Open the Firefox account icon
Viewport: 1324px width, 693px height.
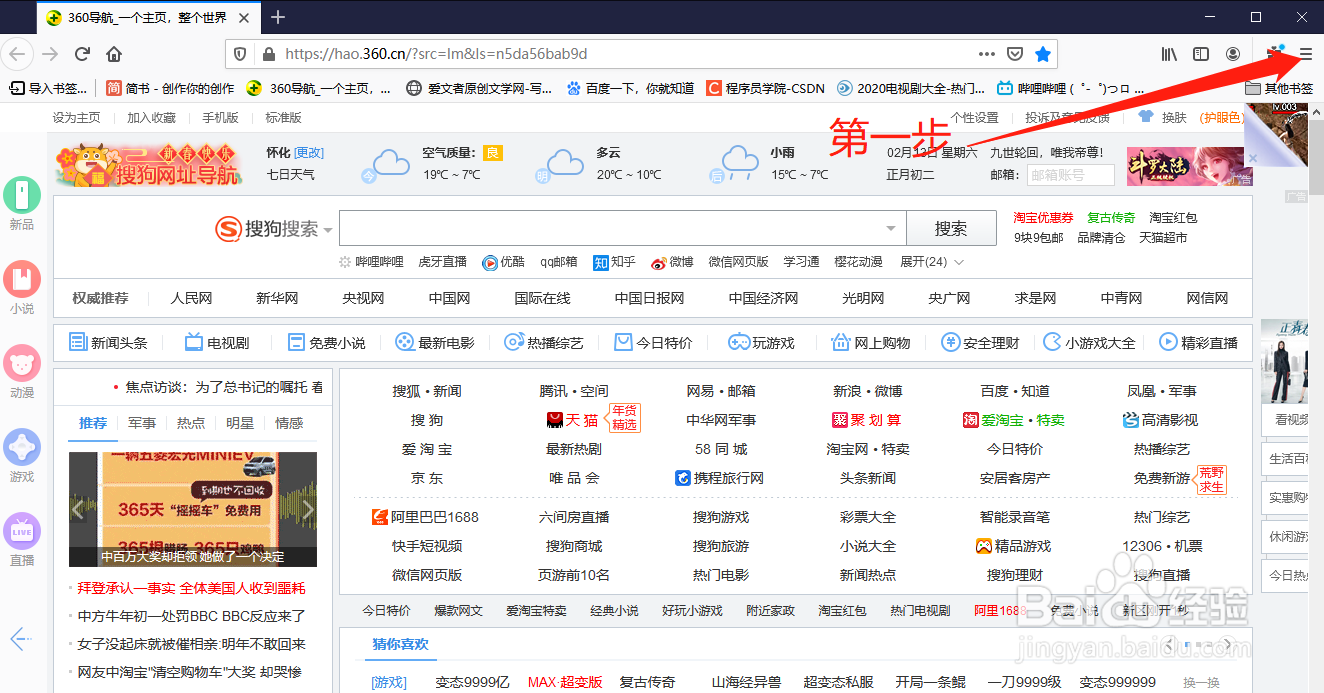[1233, 54]
